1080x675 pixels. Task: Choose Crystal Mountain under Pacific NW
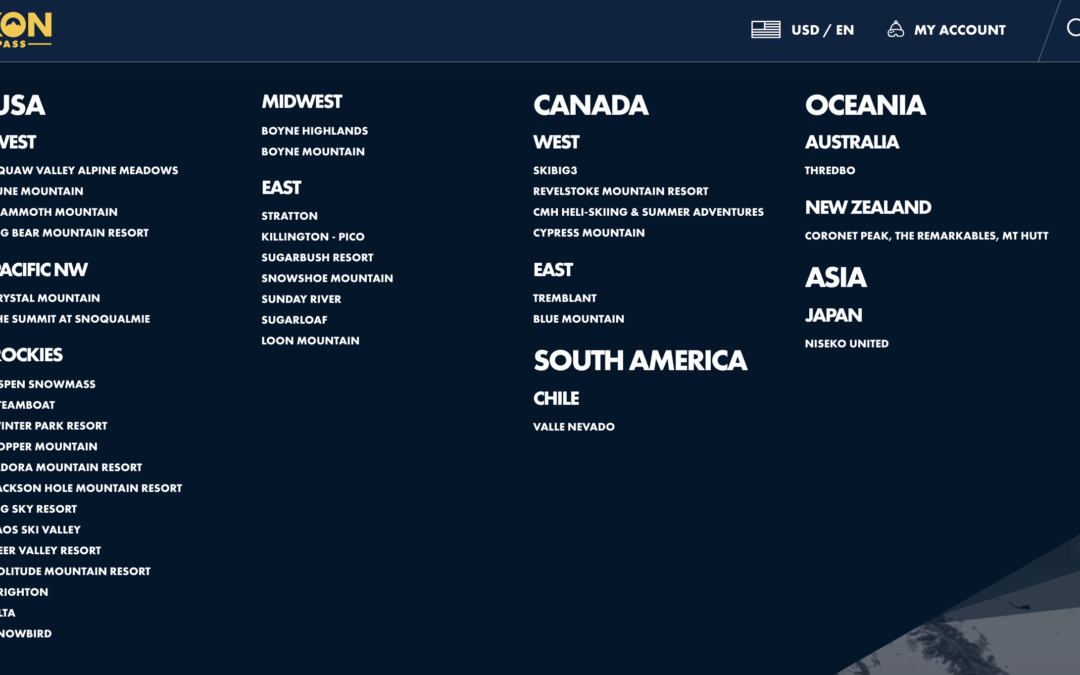click(x=50, y=298)
